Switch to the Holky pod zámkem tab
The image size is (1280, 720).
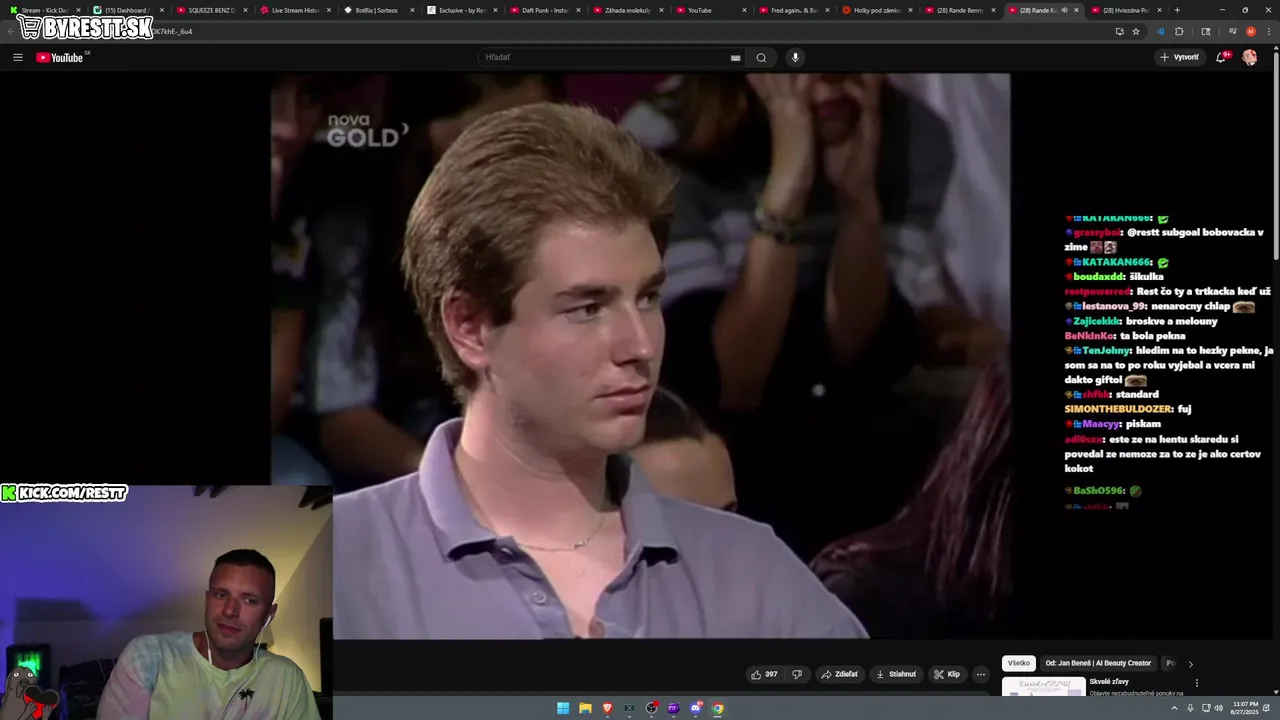tap(877, 10)
